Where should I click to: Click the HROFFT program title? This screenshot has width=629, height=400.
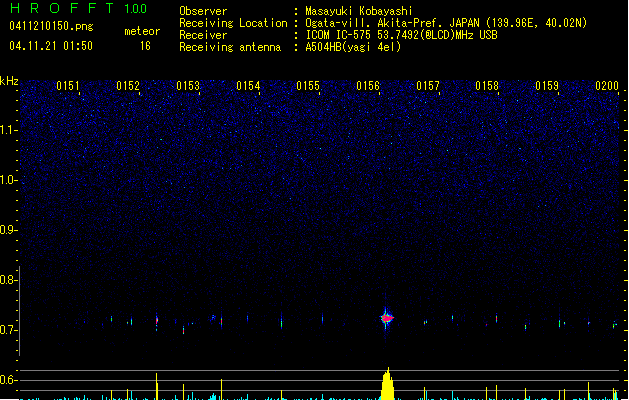[60, 9]
